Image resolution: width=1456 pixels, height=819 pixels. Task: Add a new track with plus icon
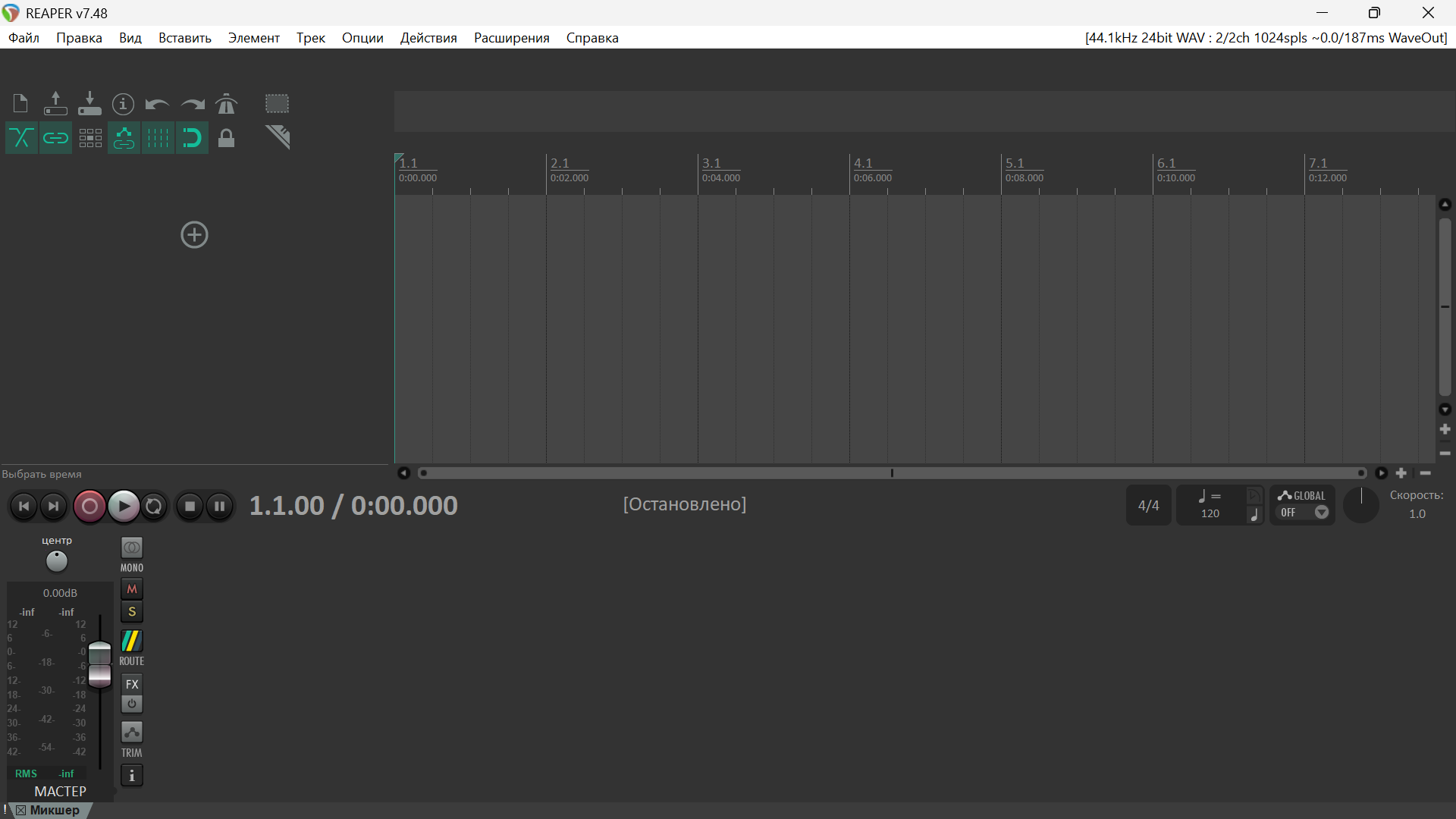(194, 234)
